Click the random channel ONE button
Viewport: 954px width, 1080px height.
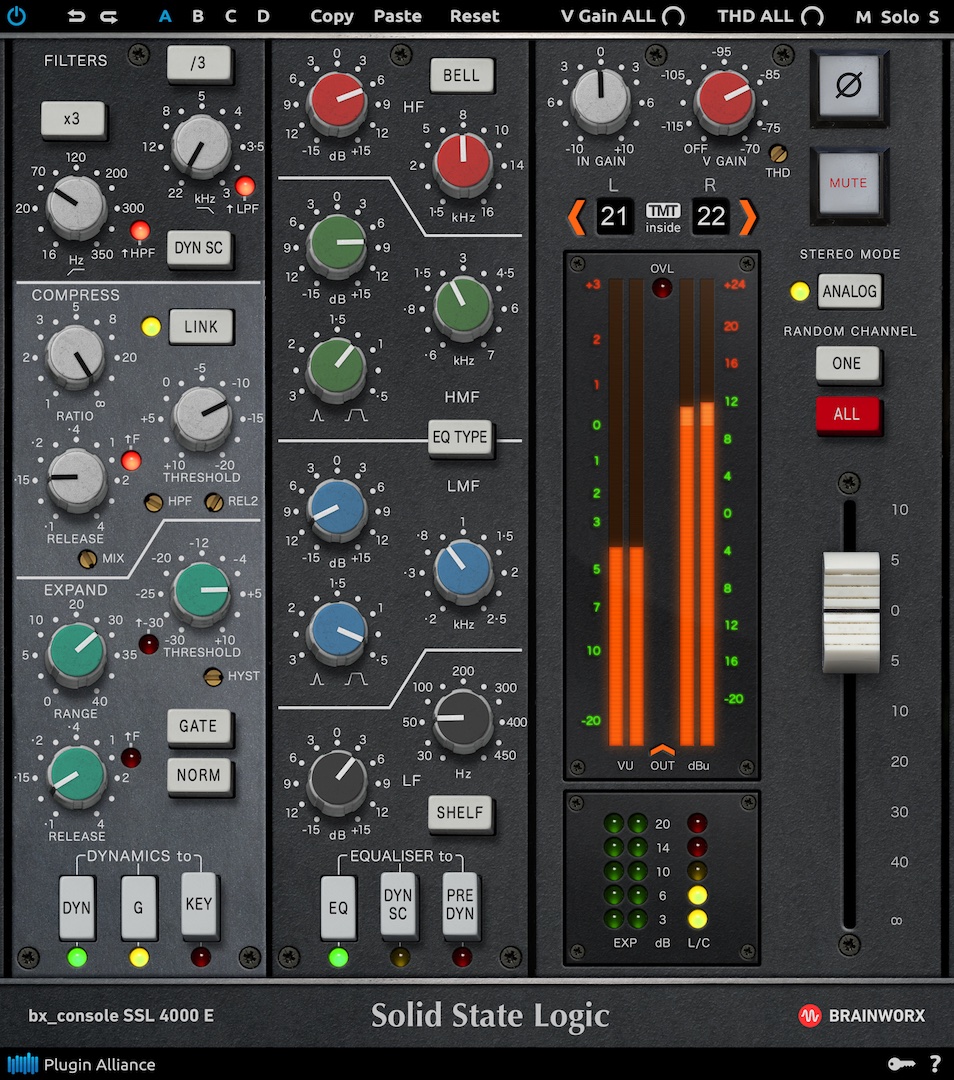(847, 363)
